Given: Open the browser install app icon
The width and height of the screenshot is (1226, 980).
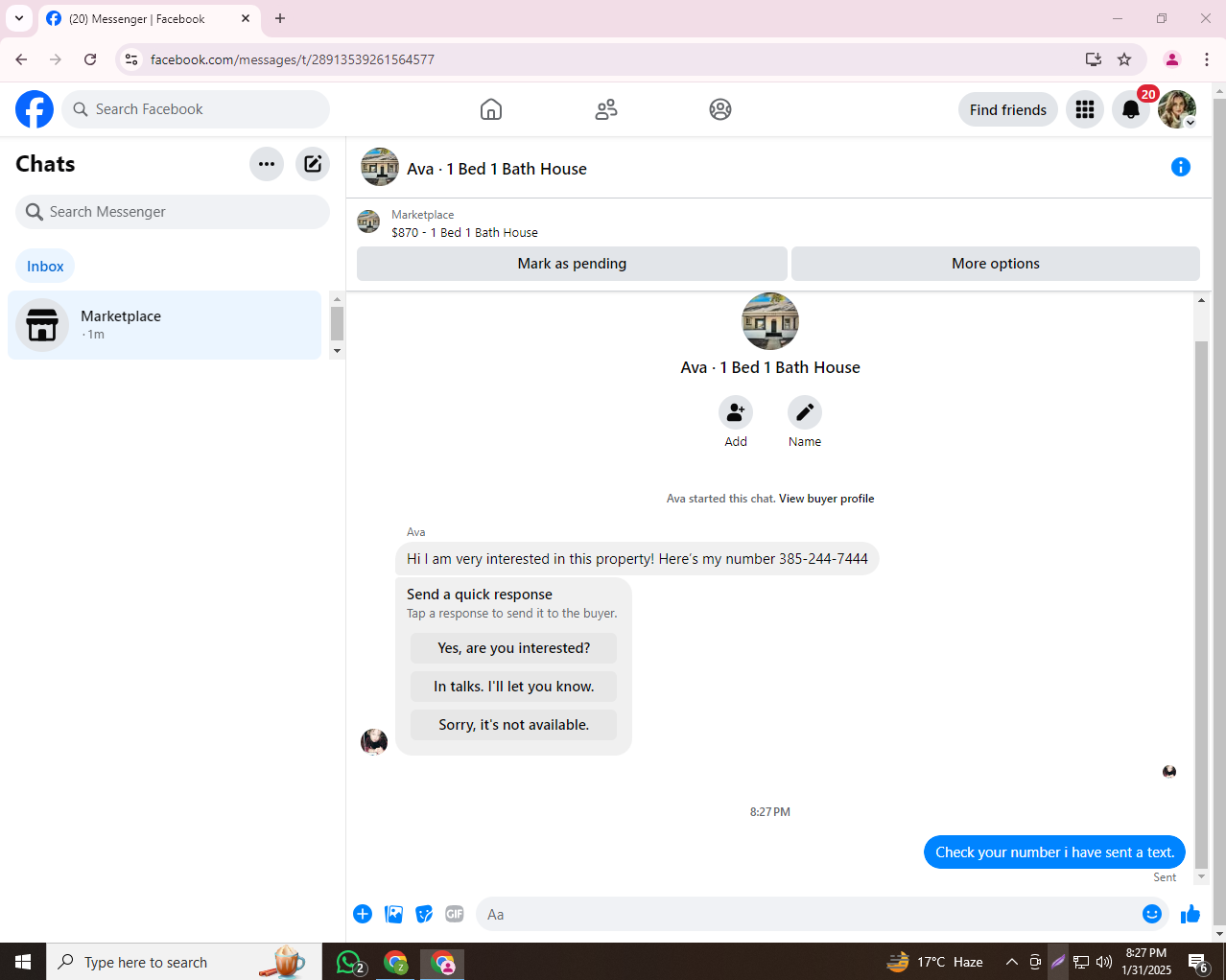Looking at the screenshot, I should 1094,59.
